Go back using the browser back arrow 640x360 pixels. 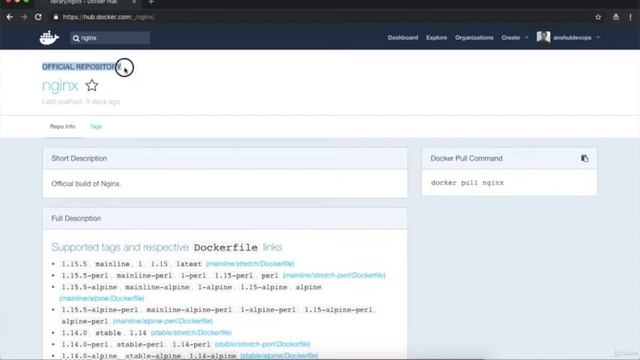pyautogui.click(x=10, y=17)
